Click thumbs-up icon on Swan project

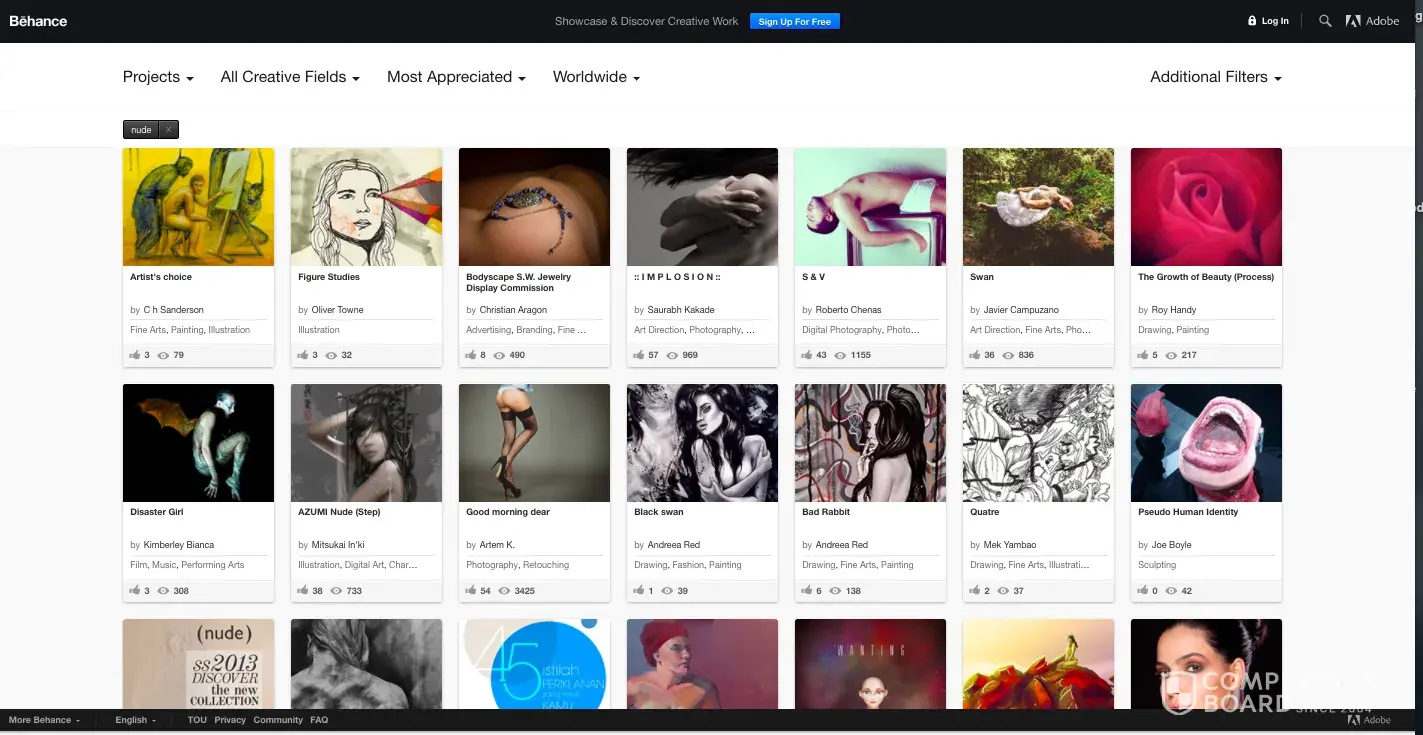point(975,355)
